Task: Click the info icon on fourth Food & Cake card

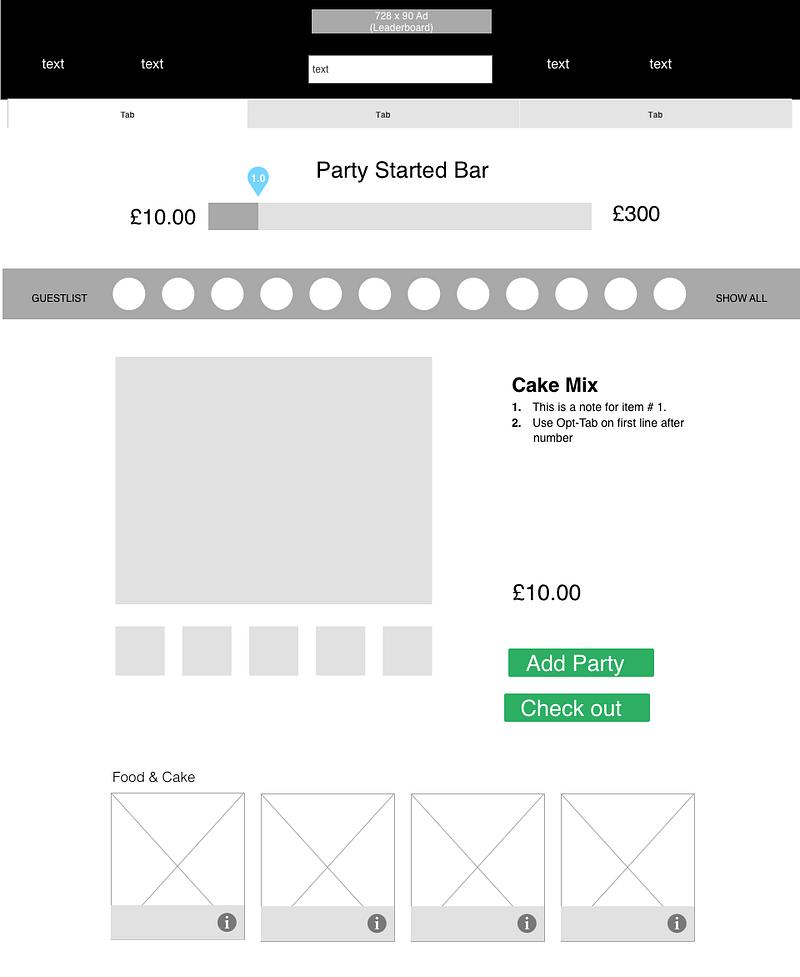Action: click(677, 923)
